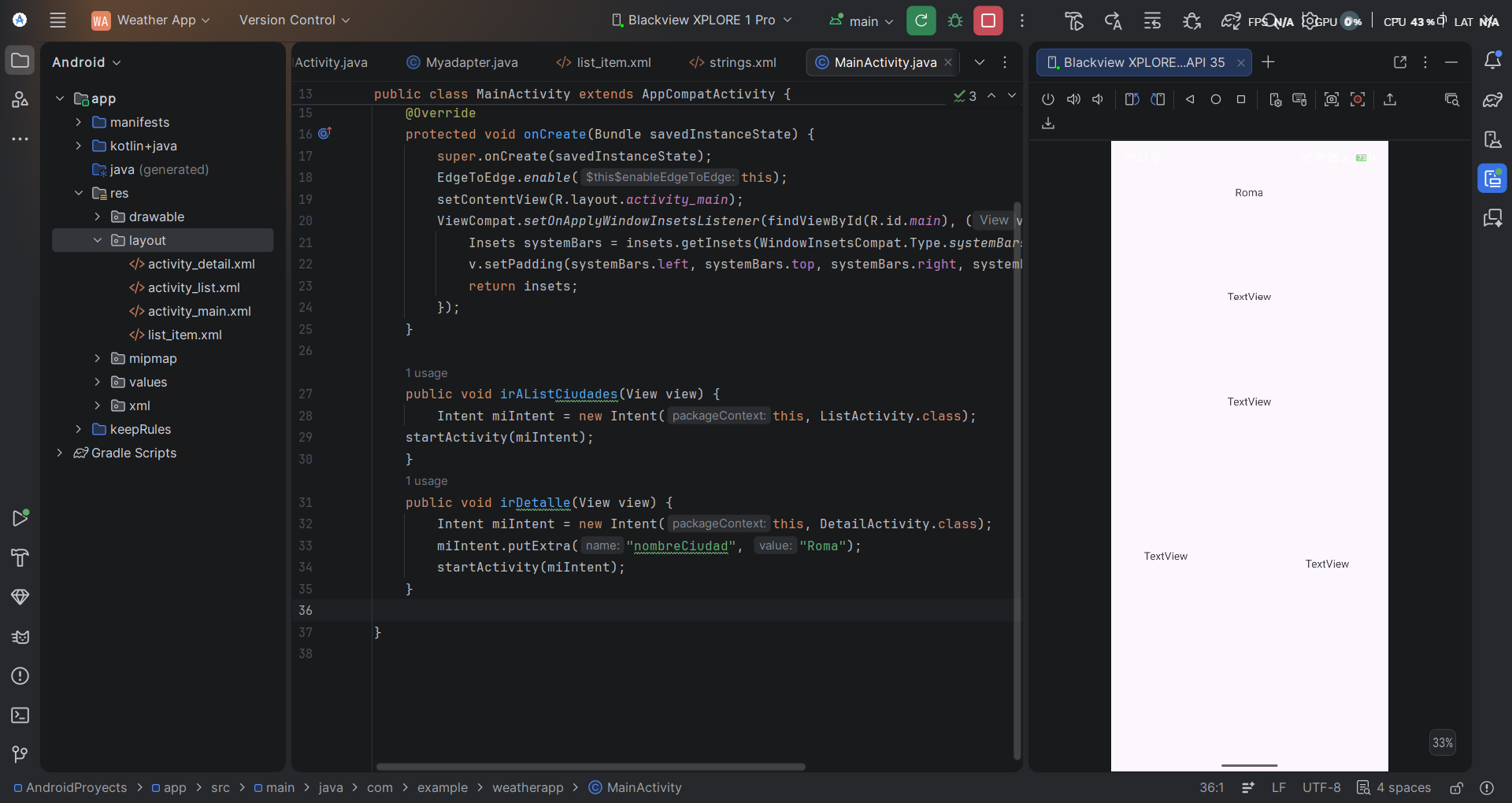Toggle read-only lock in status bar
This screenshot has width=1512, height=803.
point(1457,787)
